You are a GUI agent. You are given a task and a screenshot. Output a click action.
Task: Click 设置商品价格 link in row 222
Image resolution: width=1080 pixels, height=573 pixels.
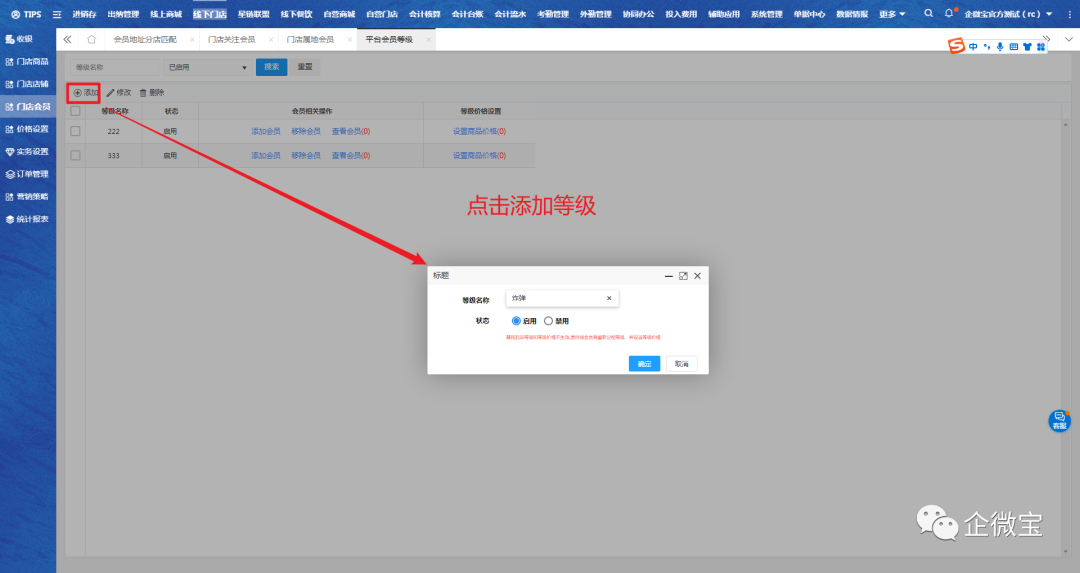tap(475, 131)
